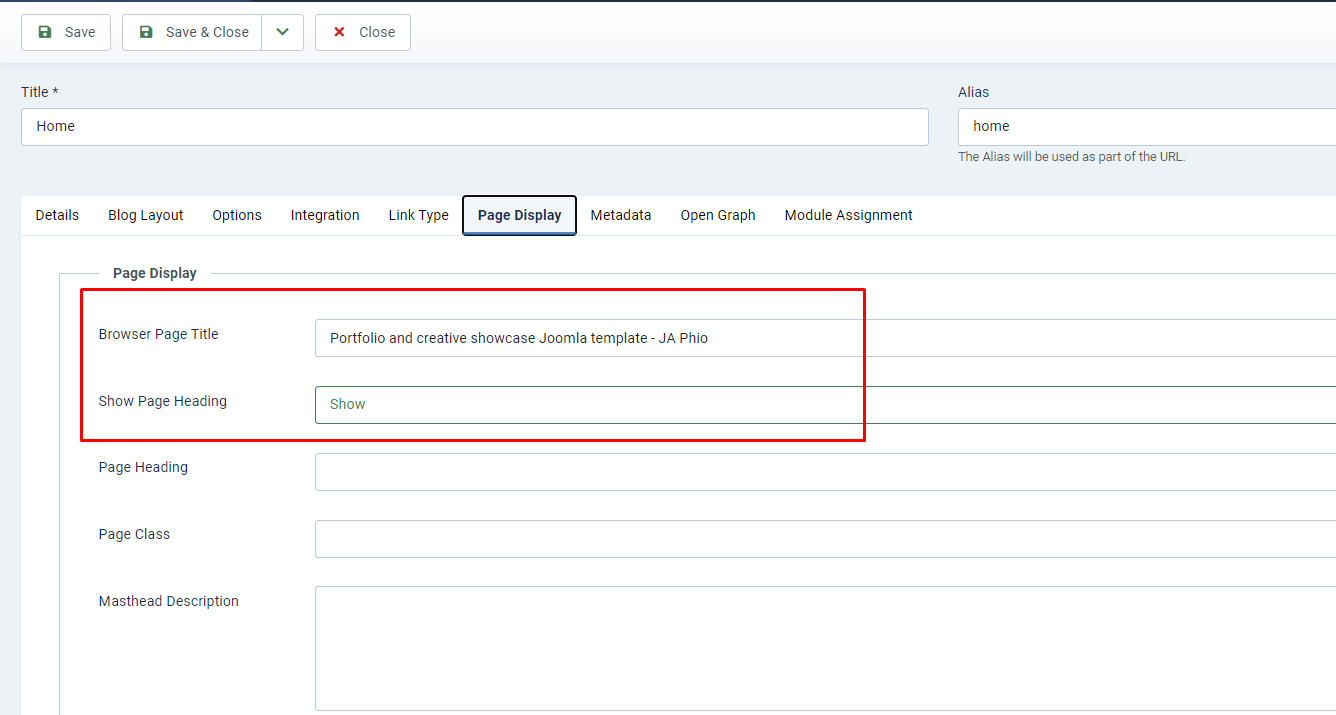Switch to the Details tab
The height and width of the screenshot is (715, 1336).
[x=57, y=215]
